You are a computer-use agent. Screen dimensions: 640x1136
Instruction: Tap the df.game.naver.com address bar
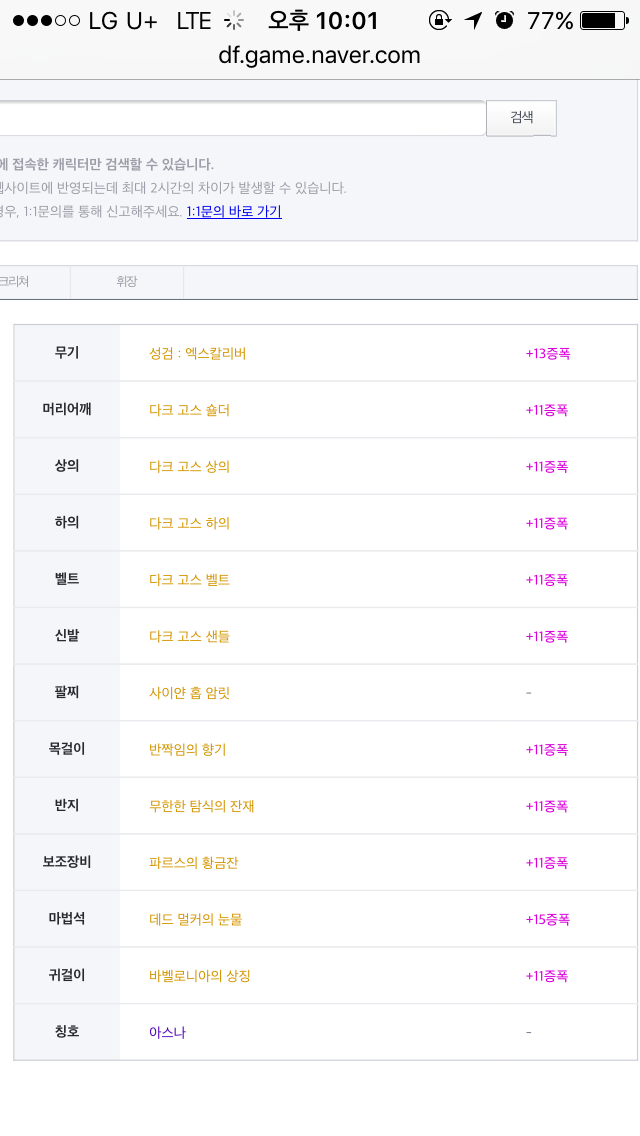pyautogui.click(x=319, y=55)
